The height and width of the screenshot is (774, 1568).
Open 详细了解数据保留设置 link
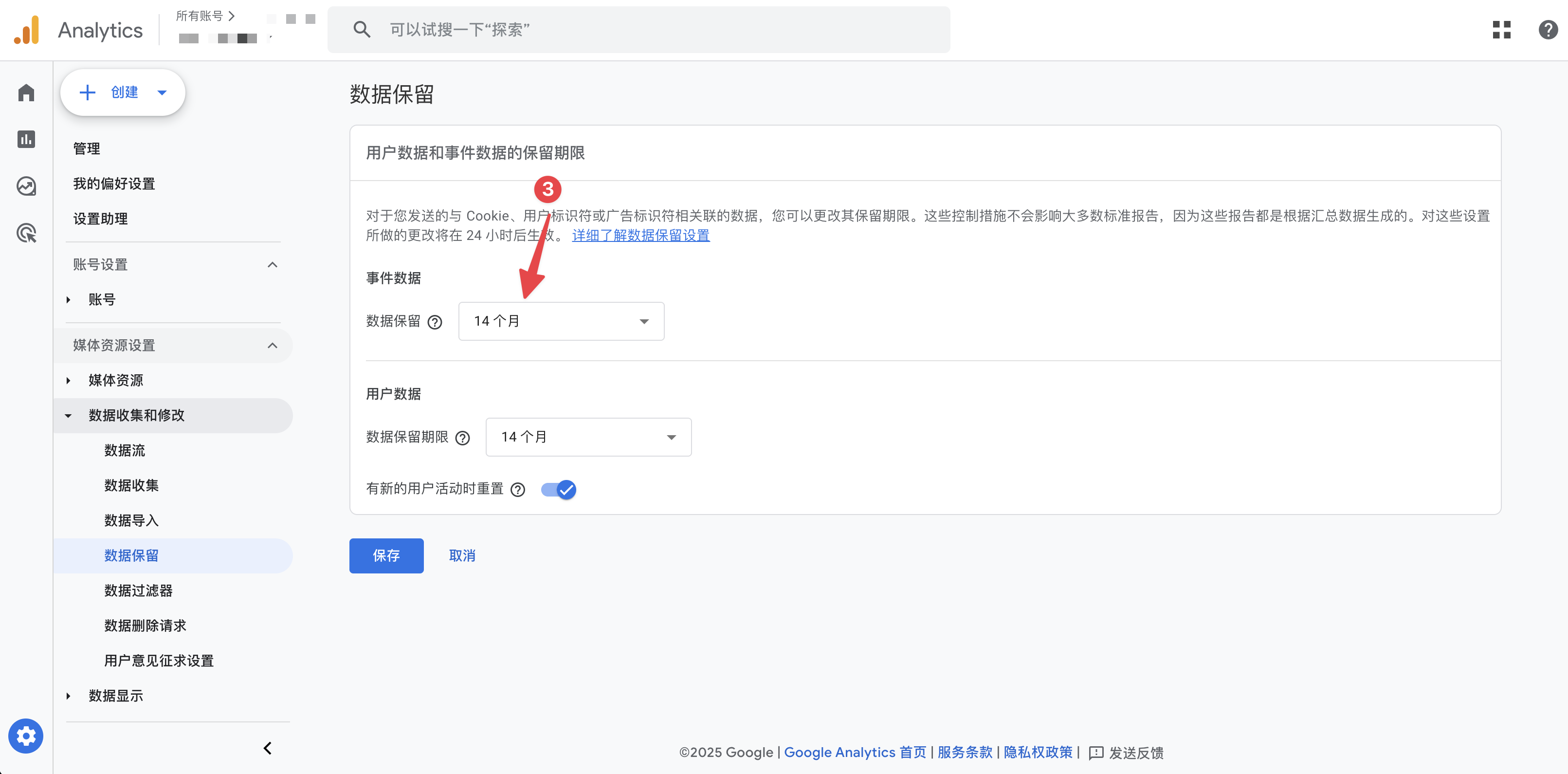[x=641, y=236]
